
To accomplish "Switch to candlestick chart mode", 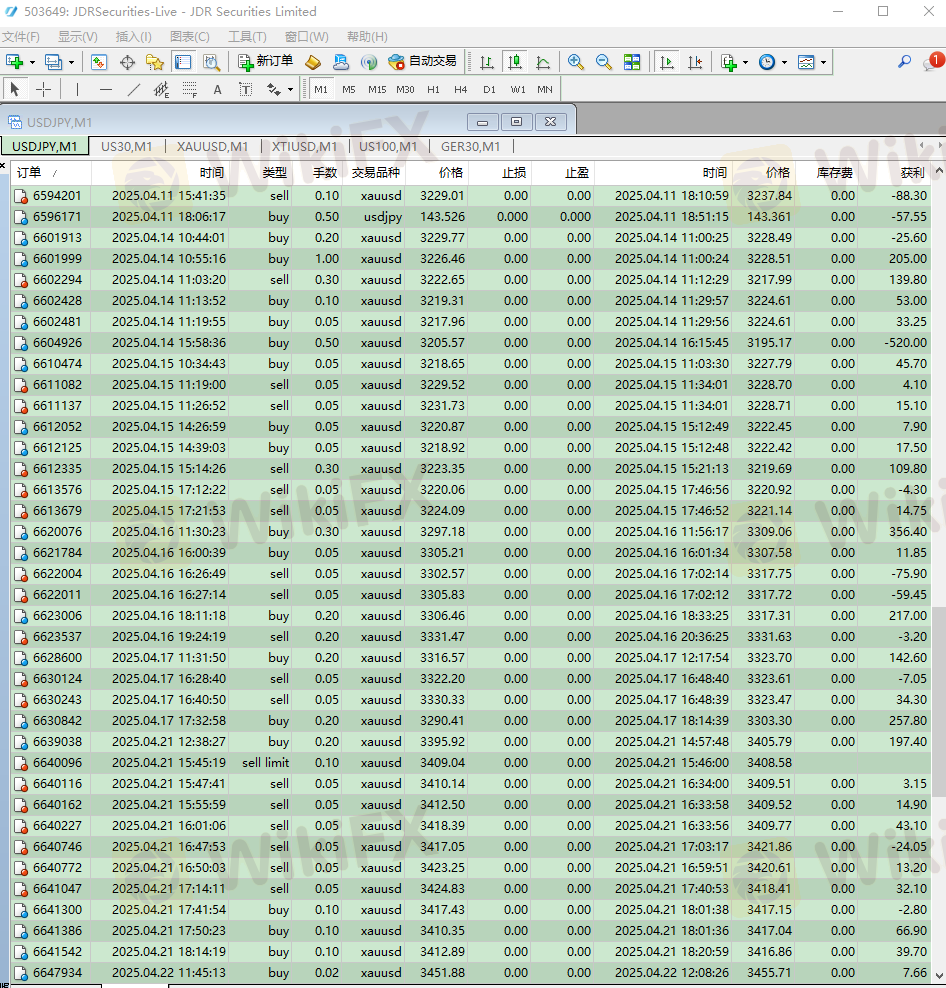I will tap(515, 62).
